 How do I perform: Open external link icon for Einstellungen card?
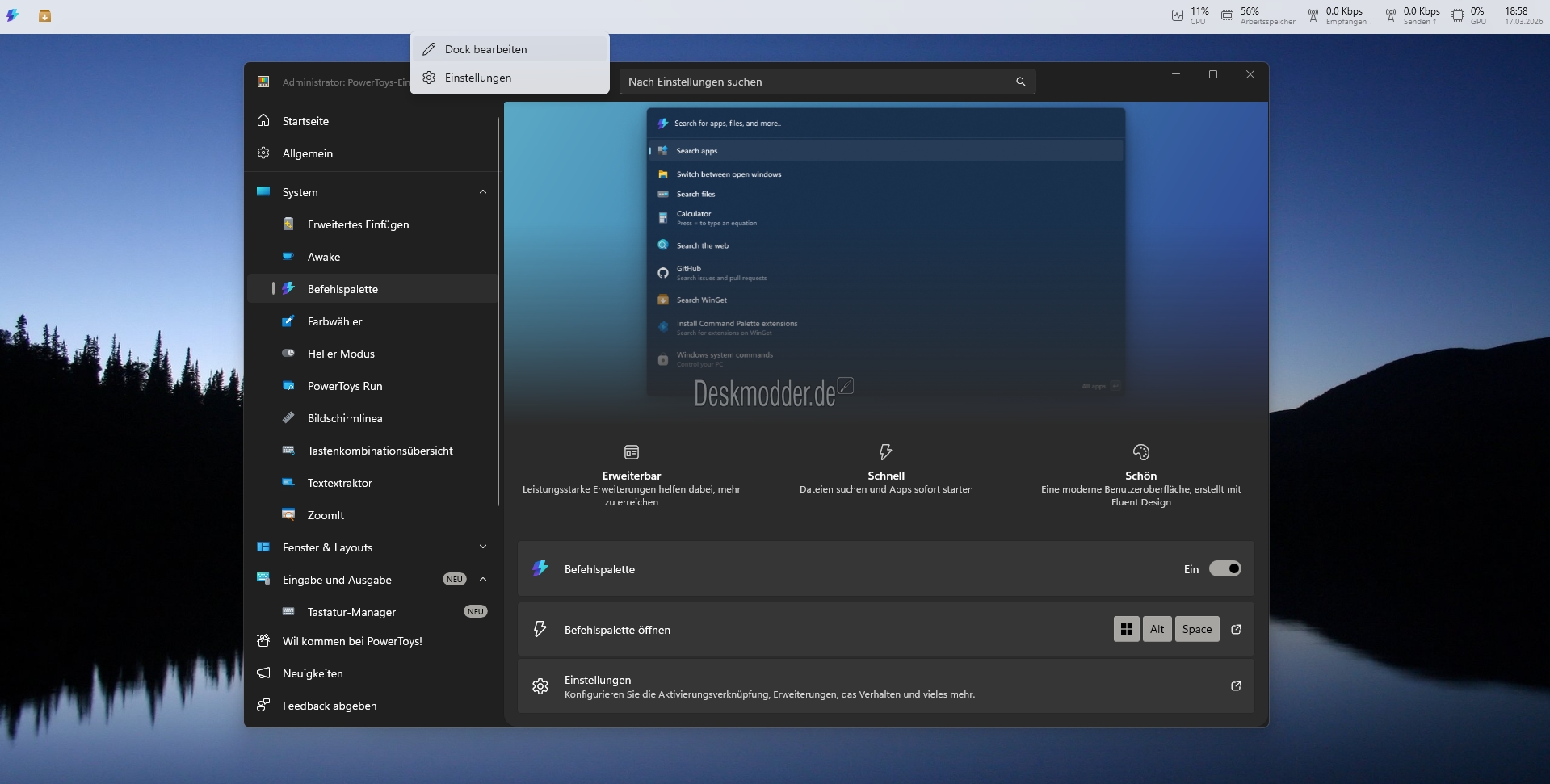pyautogui.click(x=1236, y=685)
